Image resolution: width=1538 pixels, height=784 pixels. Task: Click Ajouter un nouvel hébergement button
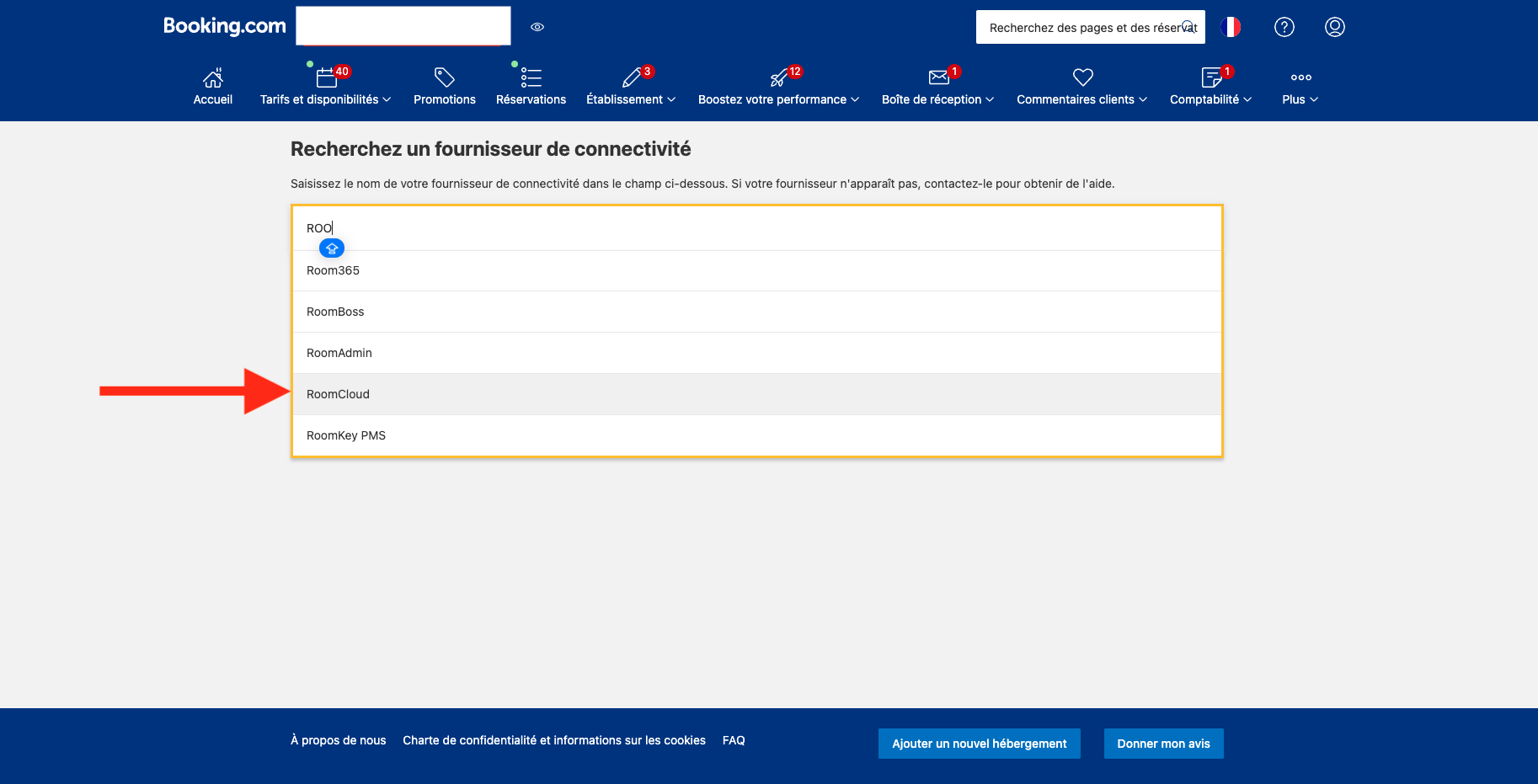click(980, 744)
